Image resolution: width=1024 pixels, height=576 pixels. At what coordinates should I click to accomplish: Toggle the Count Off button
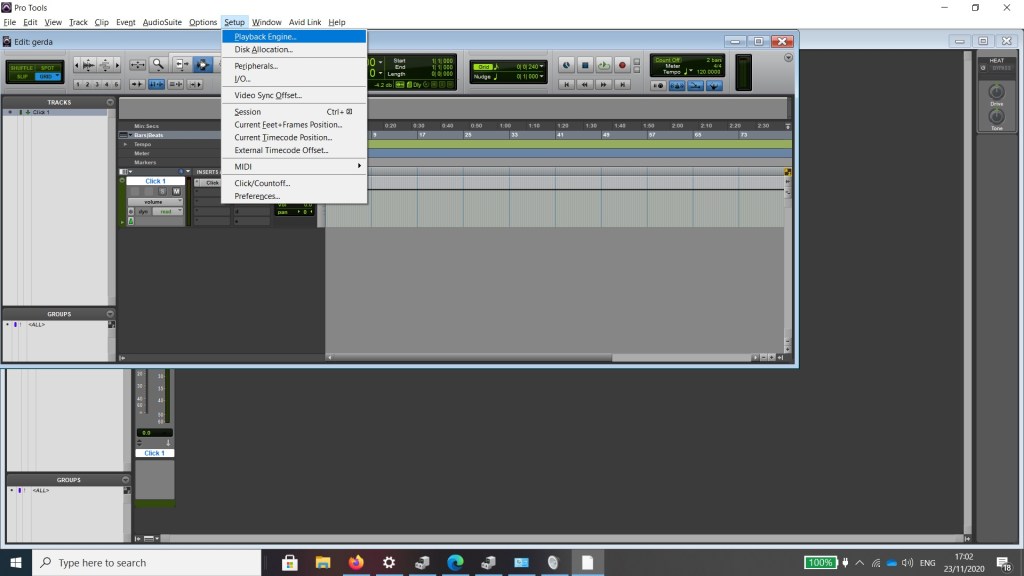(667, 60)
